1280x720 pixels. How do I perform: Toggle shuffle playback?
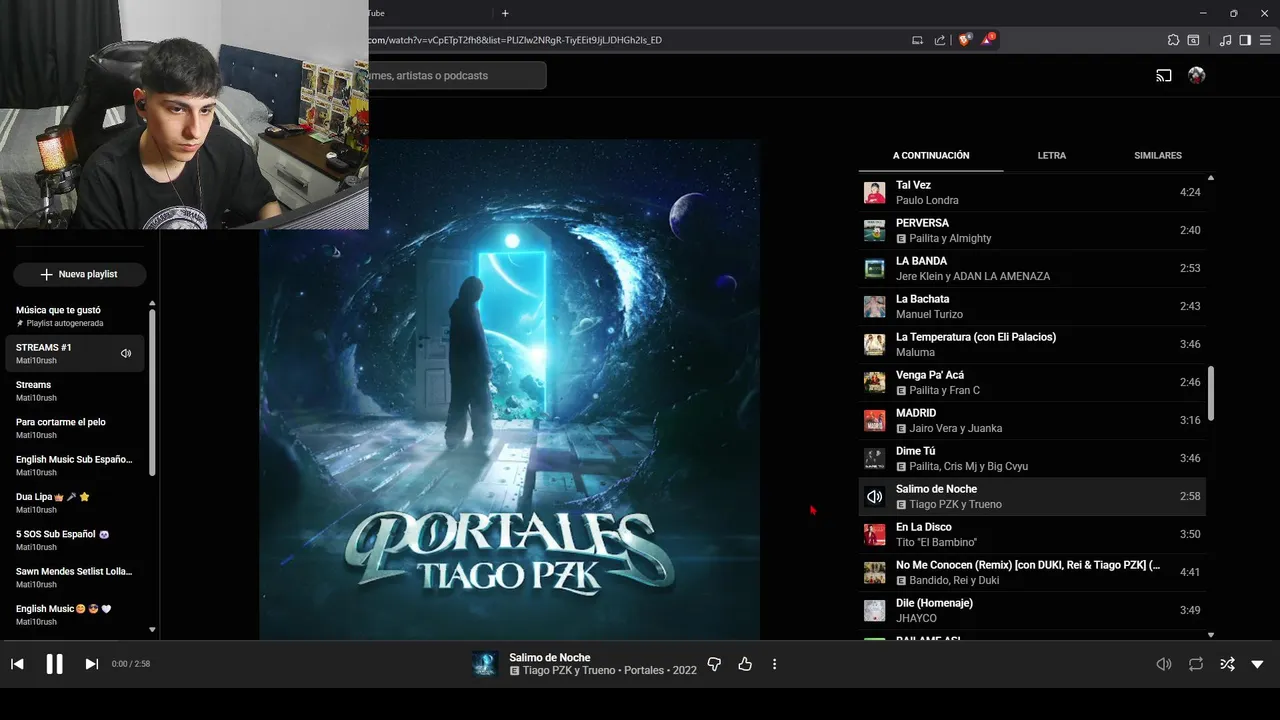click(1227, 664)
